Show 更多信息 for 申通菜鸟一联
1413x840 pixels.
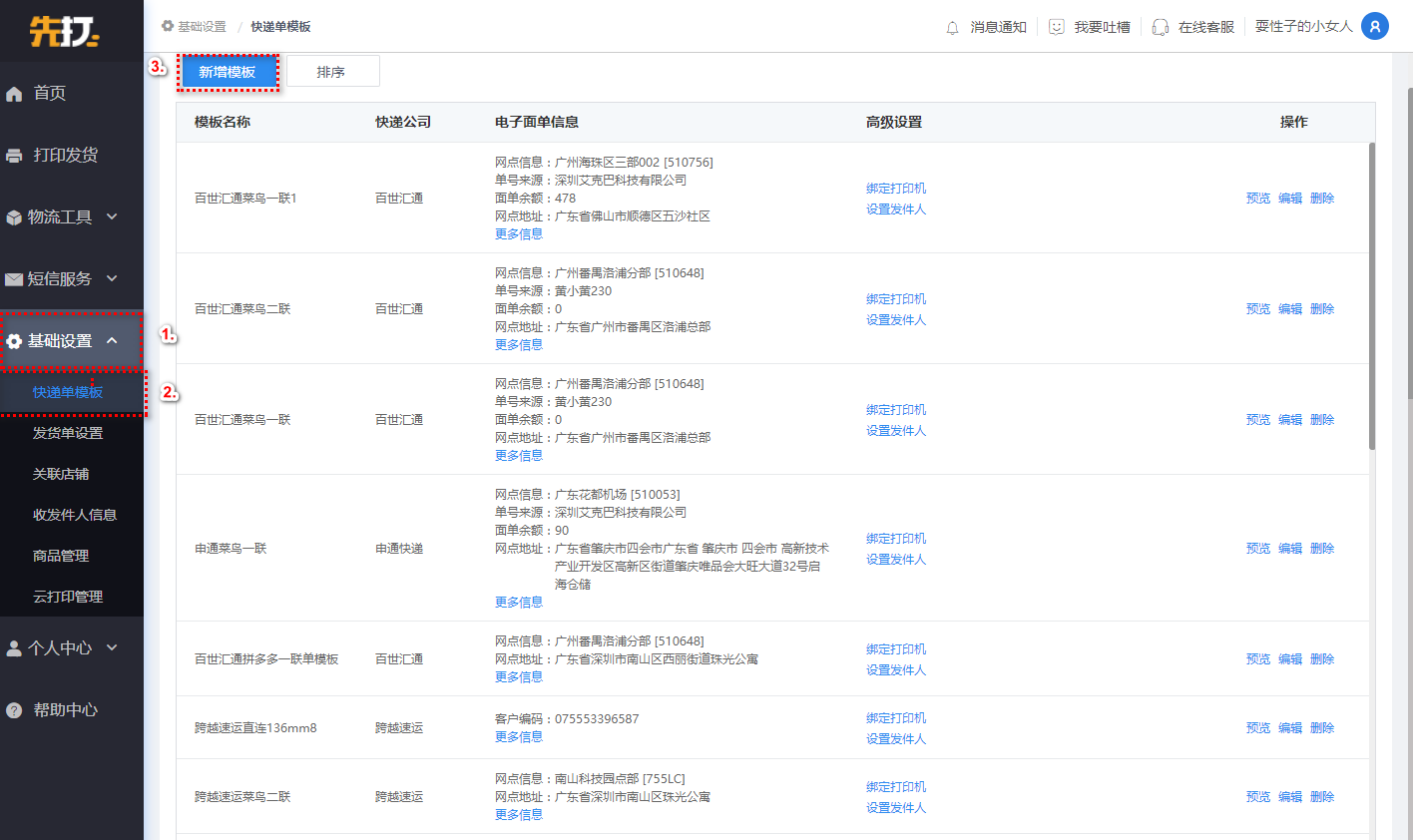(519, 602)
